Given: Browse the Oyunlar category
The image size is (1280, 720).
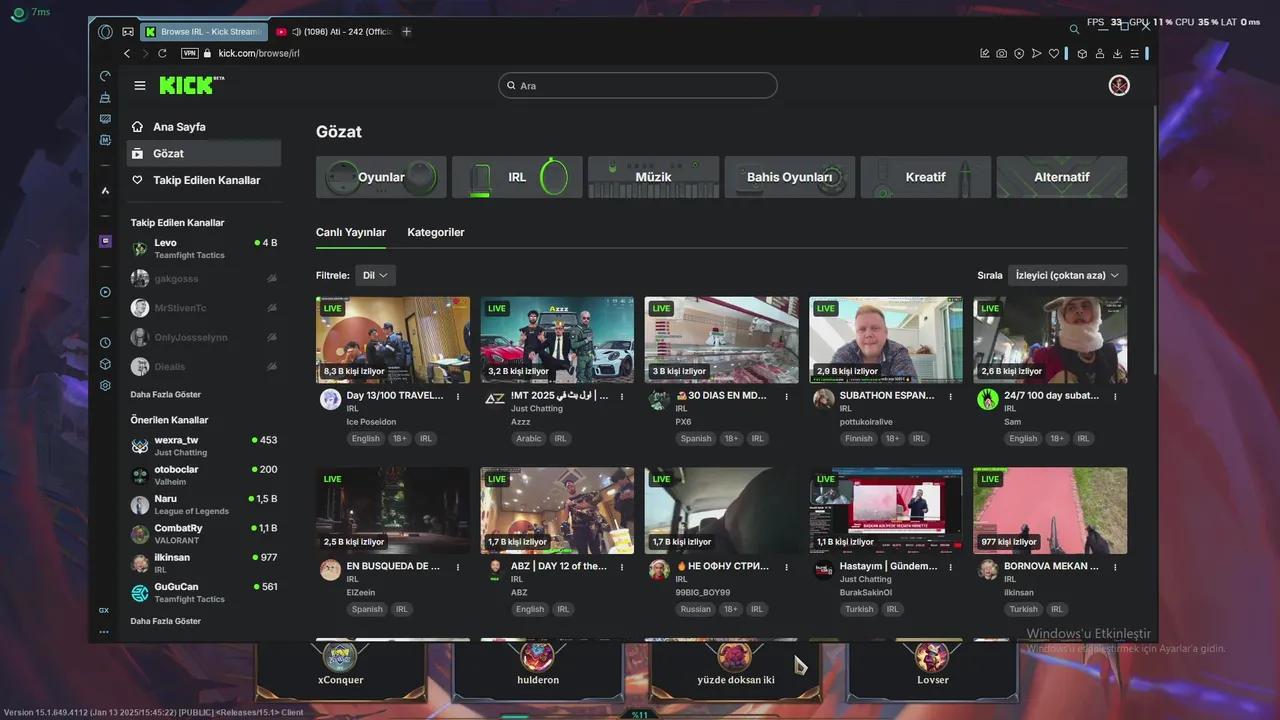Looking at the screenshot, I should [x=381, y=177].
